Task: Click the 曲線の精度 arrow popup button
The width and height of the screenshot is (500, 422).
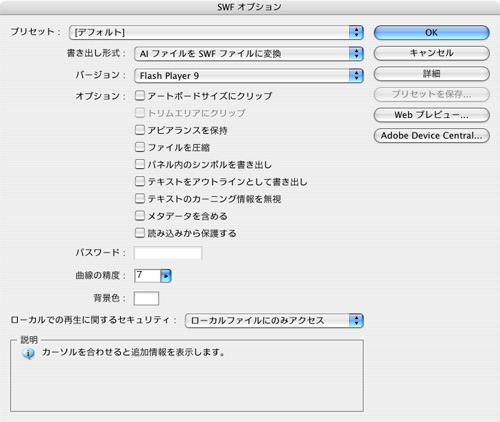Action: pos(166,276)
